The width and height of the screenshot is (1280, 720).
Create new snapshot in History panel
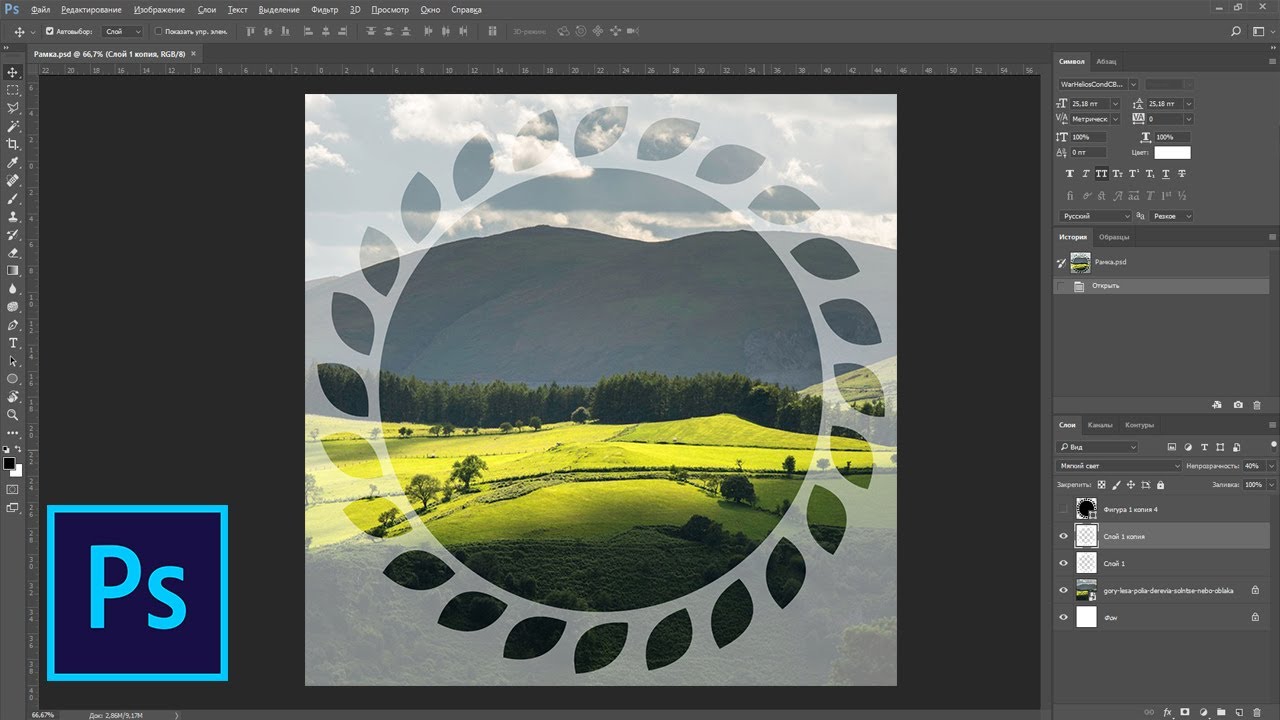click(1238, 405)
